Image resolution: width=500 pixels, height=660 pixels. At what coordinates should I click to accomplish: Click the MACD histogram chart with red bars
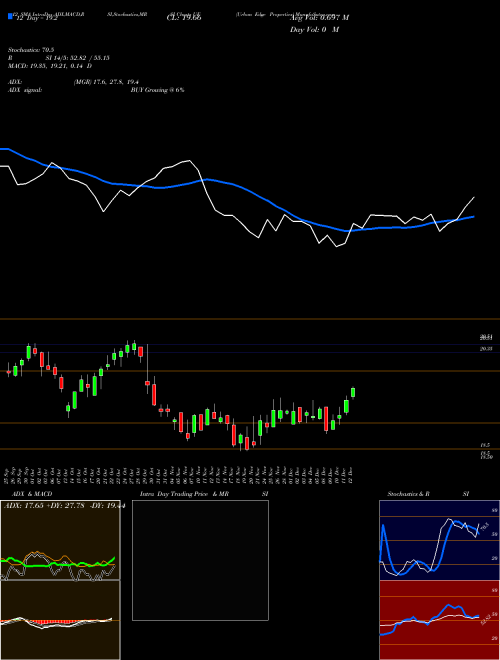[x=60, y=620]
